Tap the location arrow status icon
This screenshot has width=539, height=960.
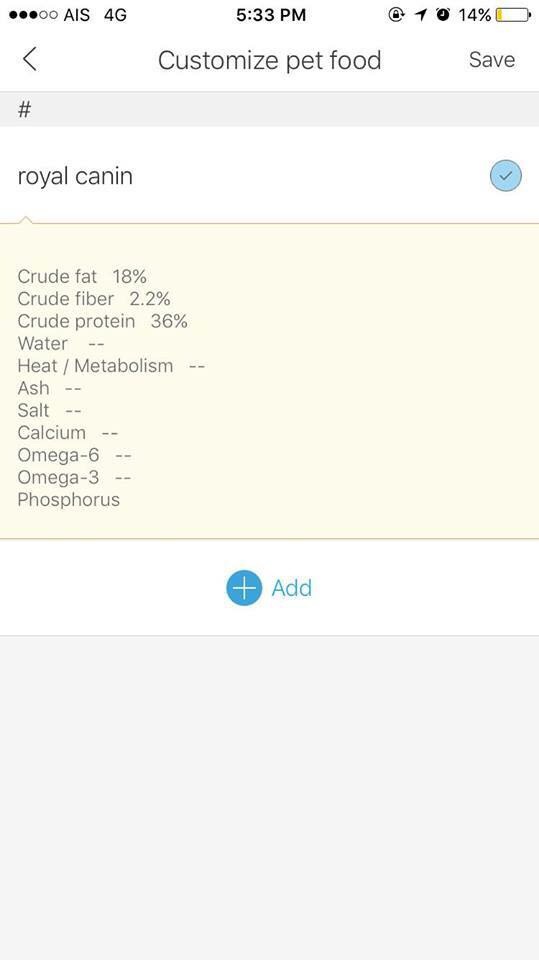tap(421, 15)
